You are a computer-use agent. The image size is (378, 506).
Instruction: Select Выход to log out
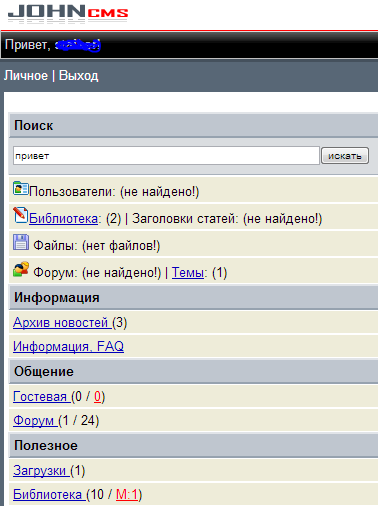point(78,76)
